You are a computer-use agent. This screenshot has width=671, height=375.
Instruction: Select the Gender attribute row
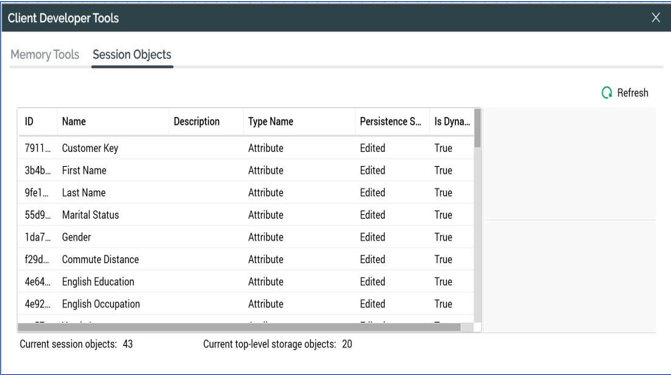pyautogui.click(x=246, y=237)
